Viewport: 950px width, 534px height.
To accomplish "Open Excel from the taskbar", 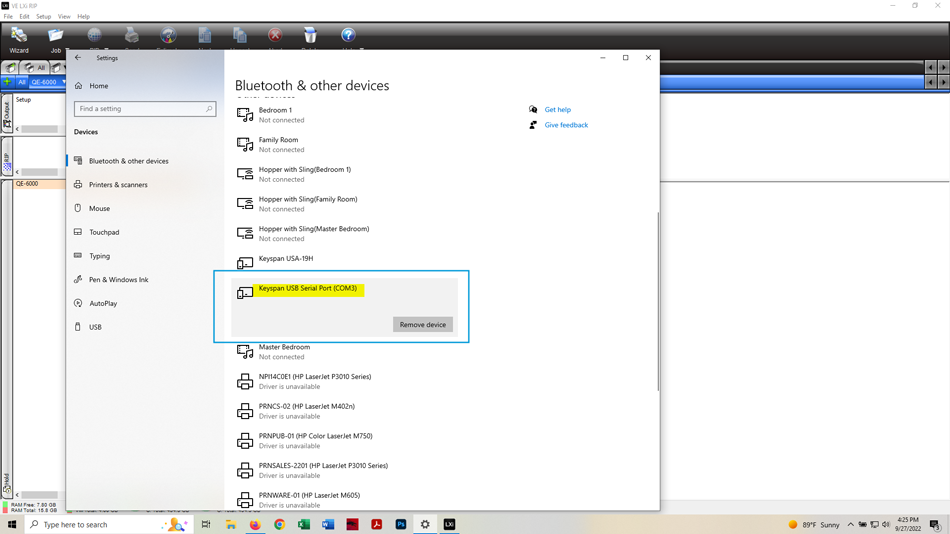I will 304,524.
